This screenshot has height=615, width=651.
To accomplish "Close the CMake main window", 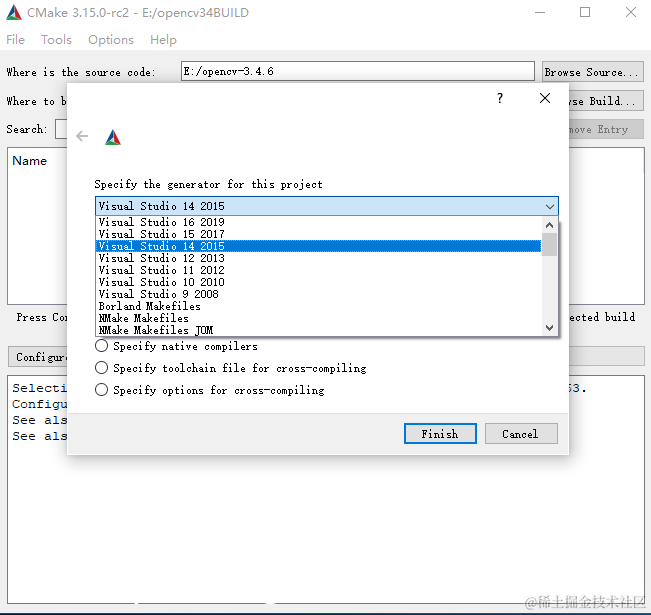I will [631, 12].
